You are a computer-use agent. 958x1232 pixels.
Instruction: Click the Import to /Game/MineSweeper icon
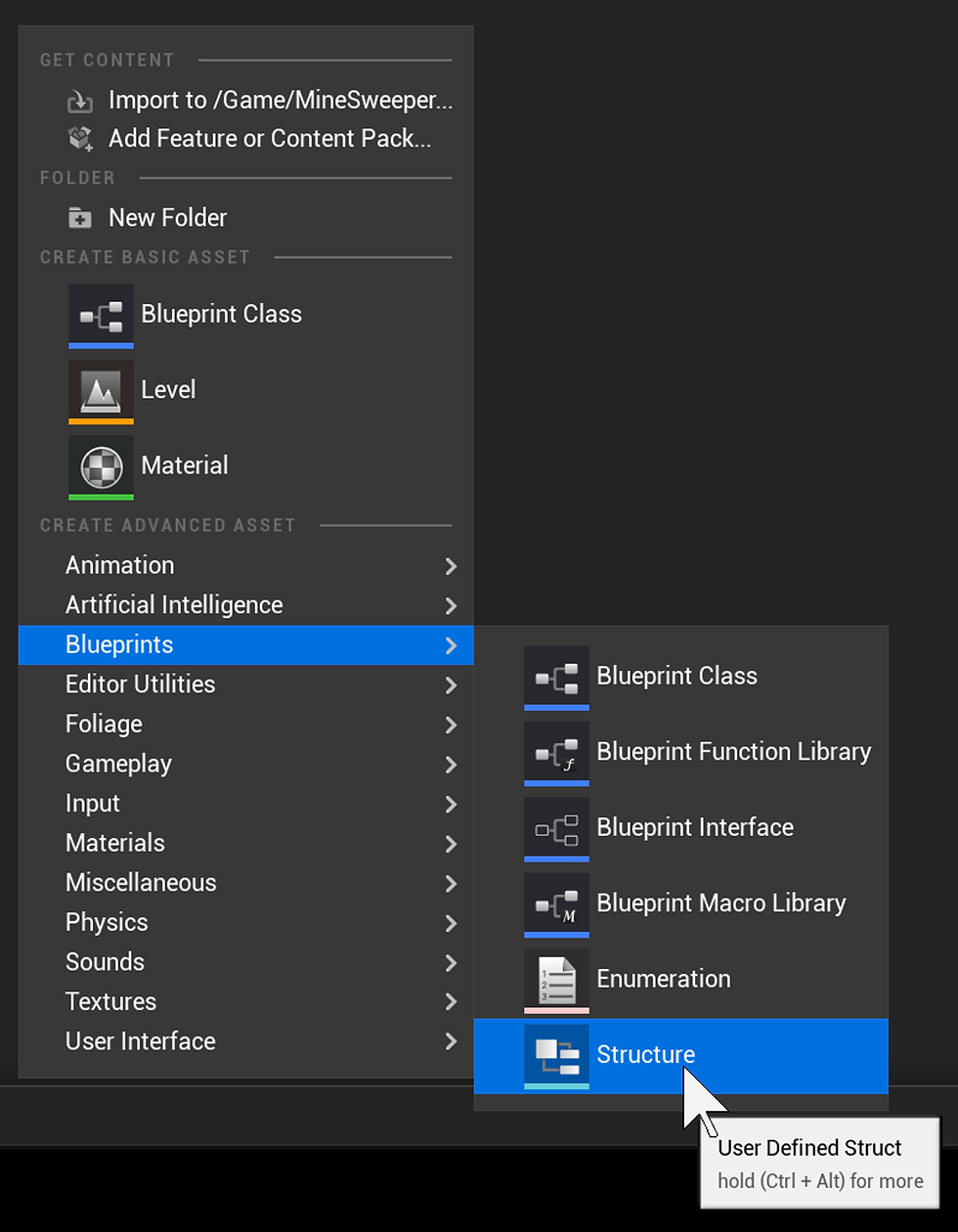click(79, 101)
